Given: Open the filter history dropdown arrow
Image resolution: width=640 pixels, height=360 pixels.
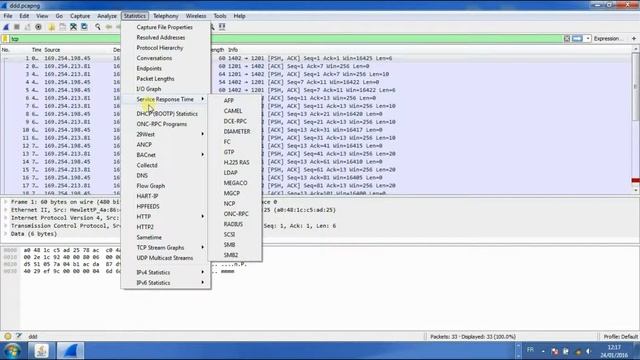Looking at the screenshot, I should [588, 38].
